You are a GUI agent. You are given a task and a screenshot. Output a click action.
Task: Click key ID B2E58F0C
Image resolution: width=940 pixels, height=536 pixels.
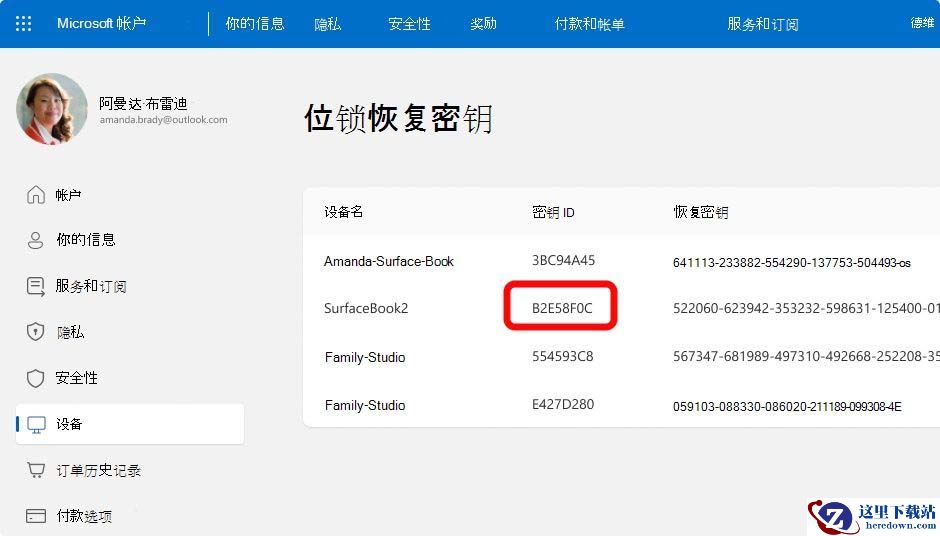(562, 308)
